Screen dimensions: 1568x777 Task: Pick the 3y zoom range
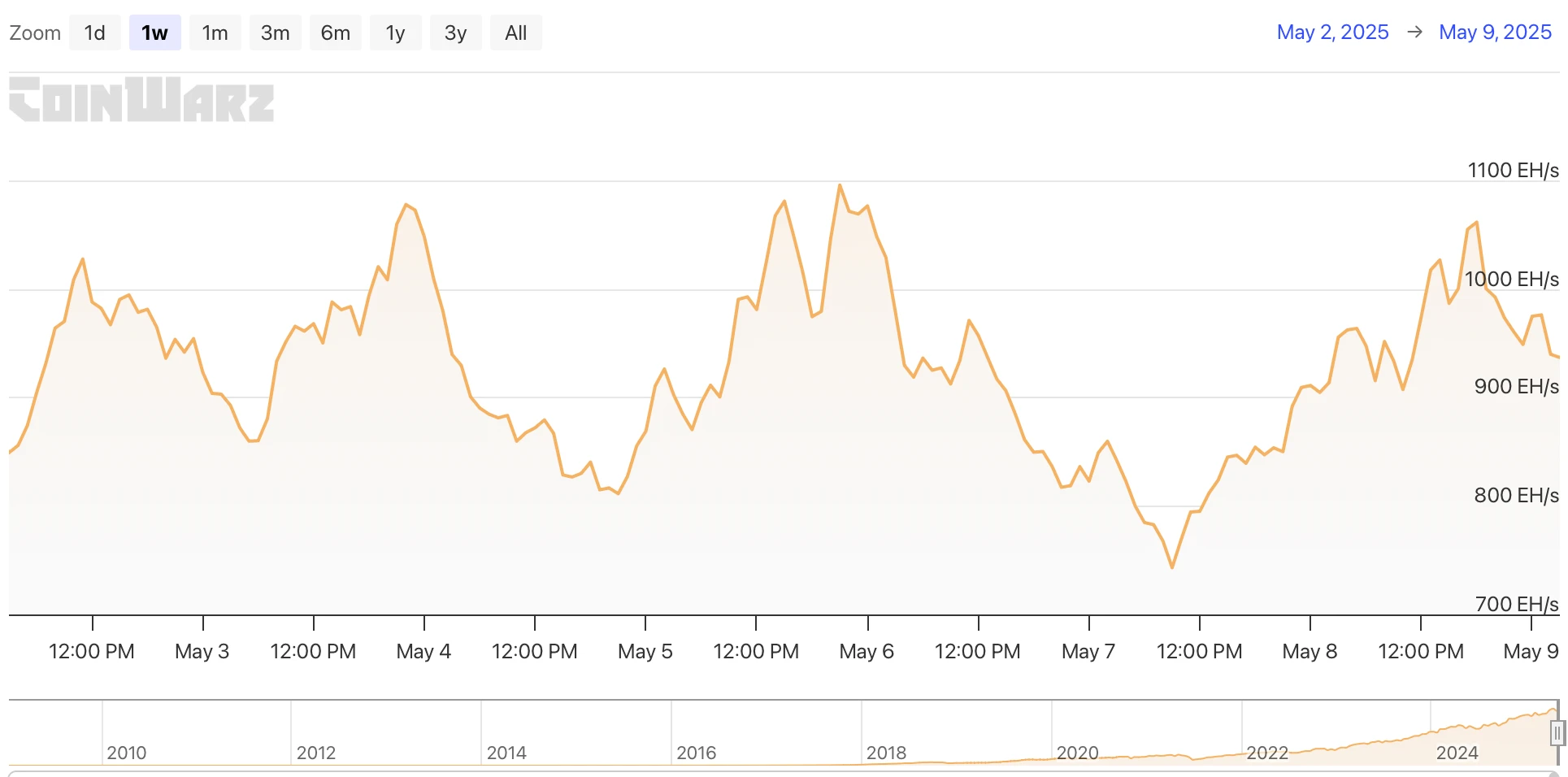pyautogui.click(x=455, y=33)
